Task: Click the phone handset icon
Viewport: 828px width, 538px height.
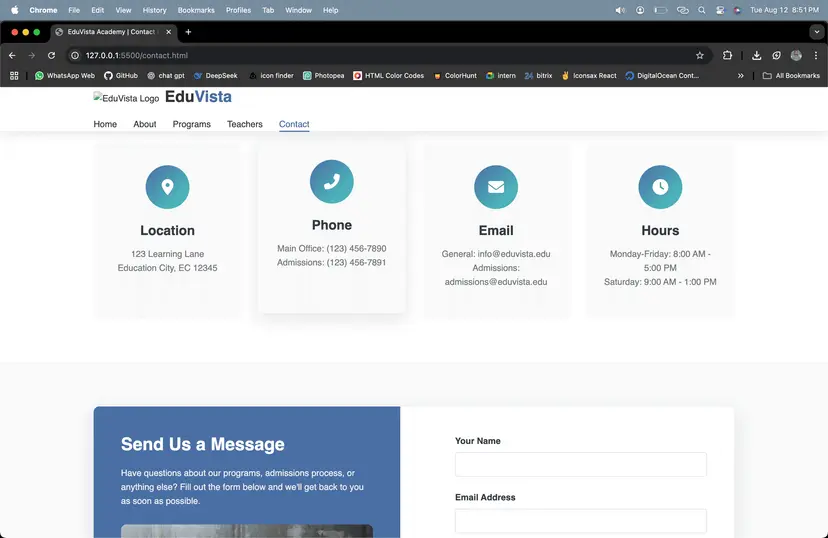Action: click(x=331, y=182)
